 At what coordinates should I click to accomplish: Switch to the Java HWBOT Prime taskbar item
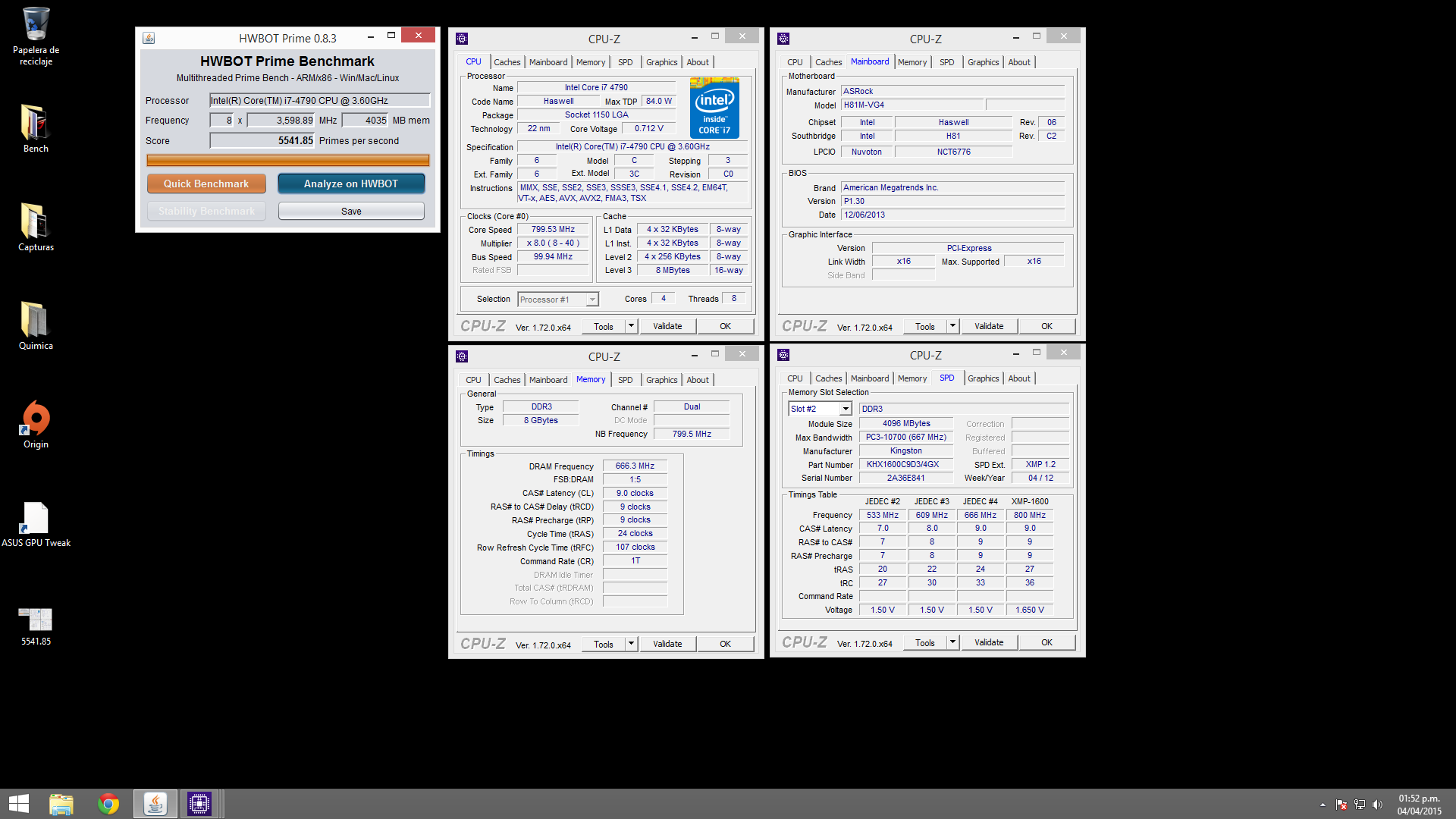pos(155,804)
